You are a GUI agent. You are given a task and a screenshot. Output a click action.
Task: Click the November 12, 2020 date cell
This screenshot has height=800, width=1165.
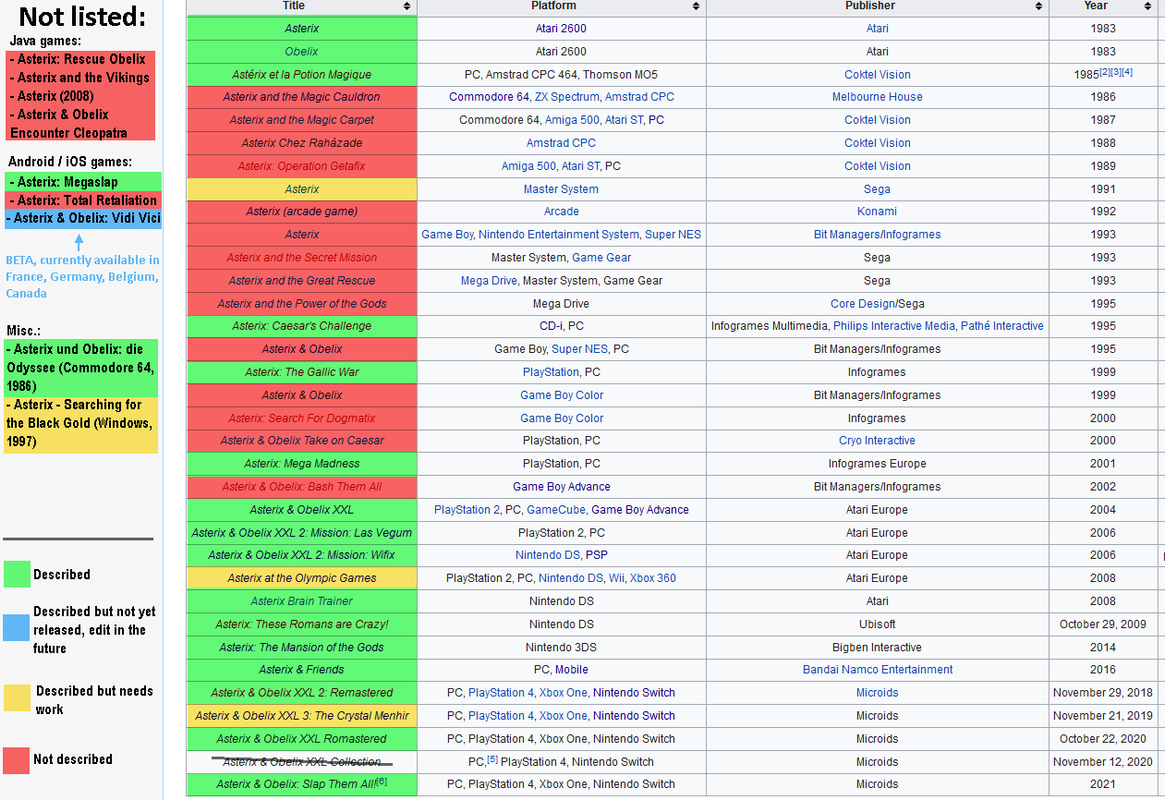point(1103,761)
